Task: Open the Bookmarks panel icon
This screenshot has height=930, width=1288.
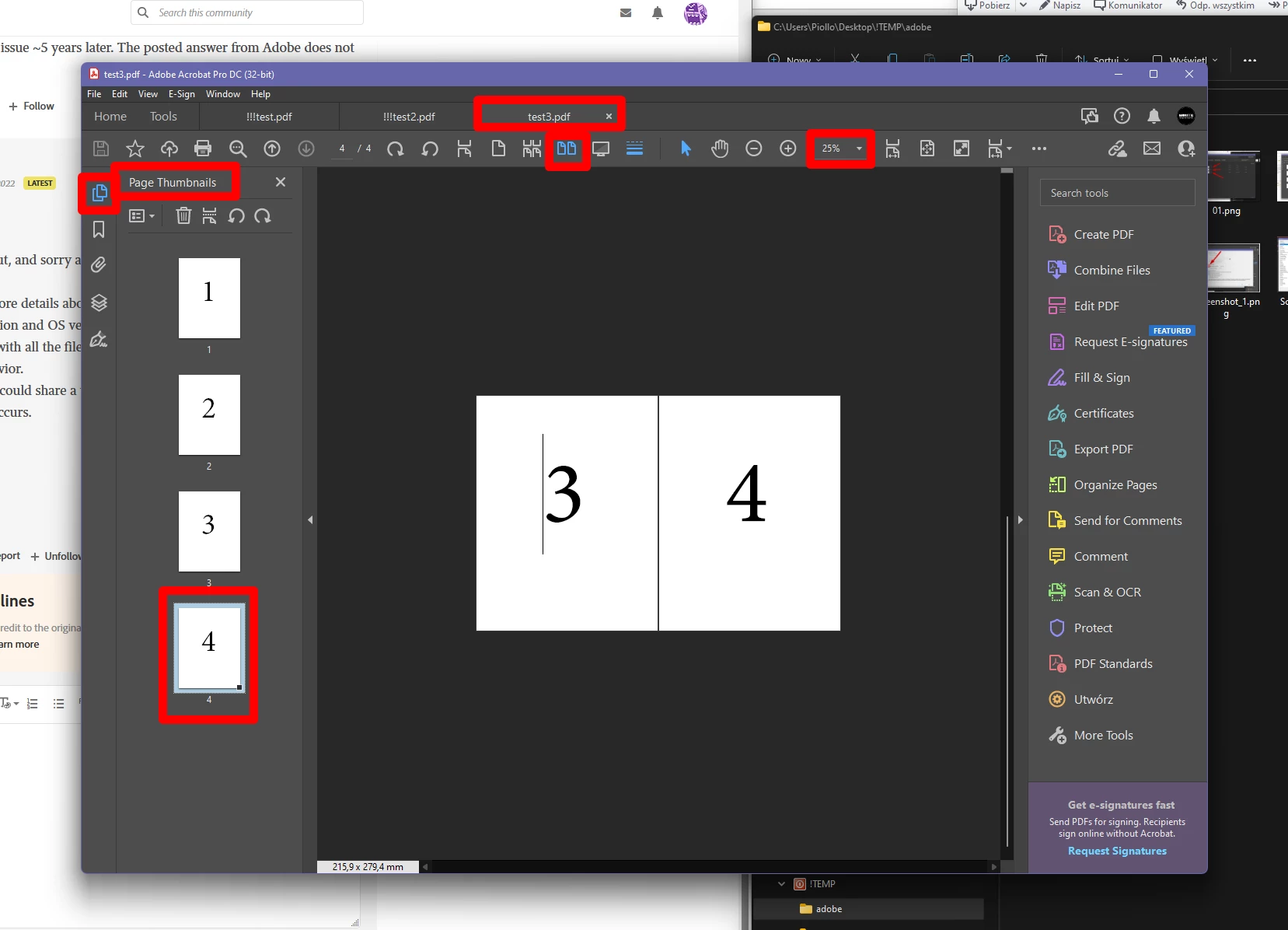Action: click(x=99, y=229)
